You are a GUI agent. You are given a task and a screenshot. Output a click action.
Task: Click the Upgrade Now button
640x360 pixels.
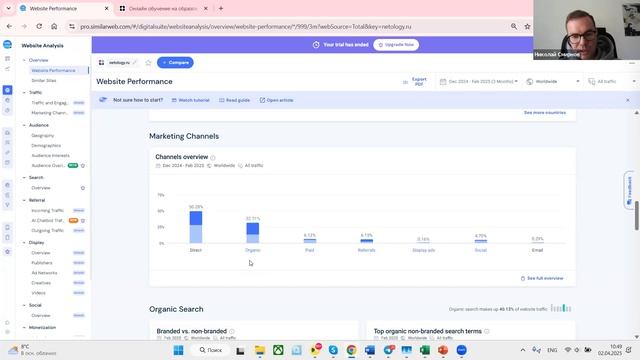396,44
